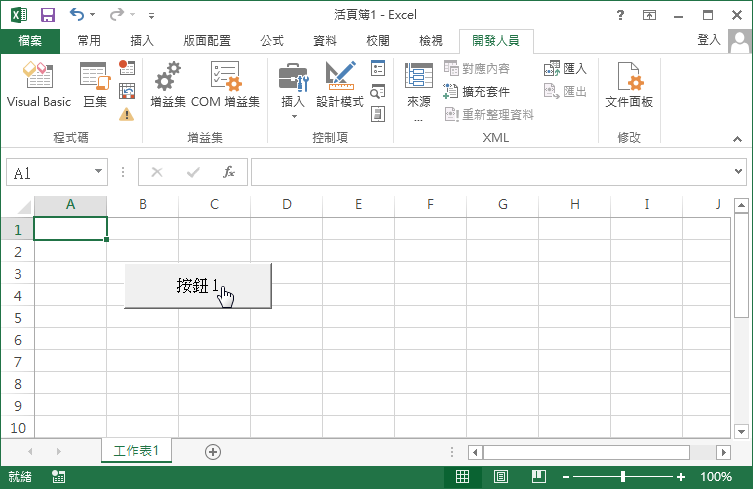This screenshot has width=753, height=489.
Task: Click horizontal scroll left arrow
Action: (x=475, y=452)
